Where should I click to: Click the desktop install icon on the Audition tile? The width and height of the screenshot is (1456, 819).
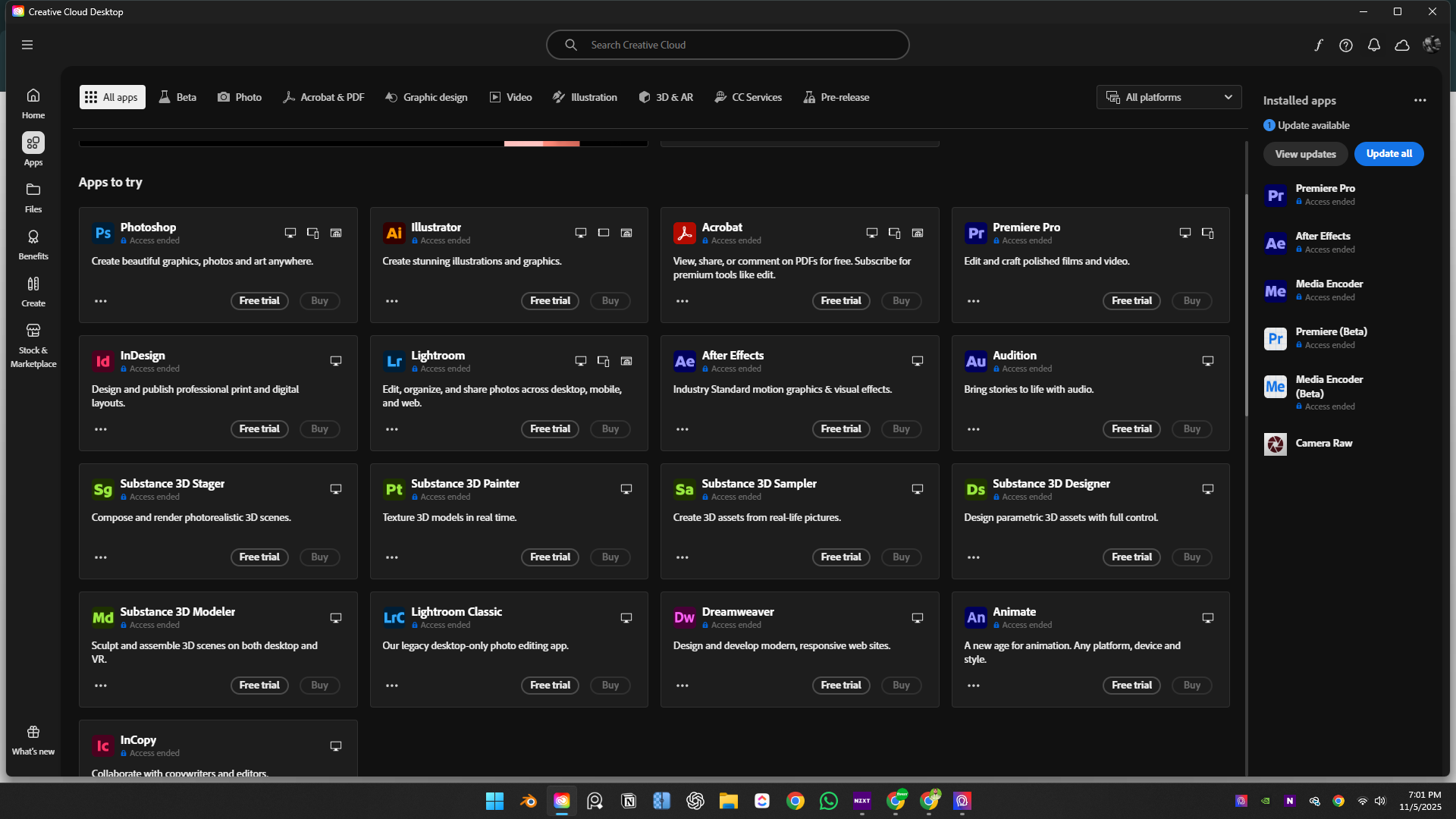pos(1208,361)
